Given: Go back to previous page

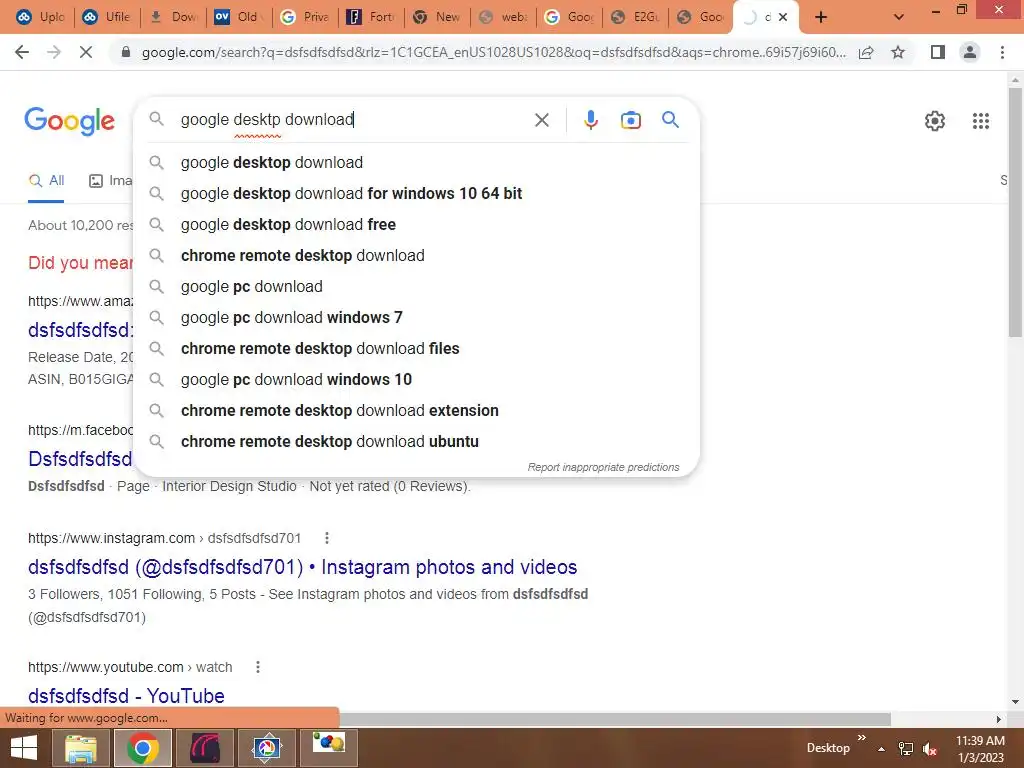Looking at the screenshot, I should click(22, 52).
